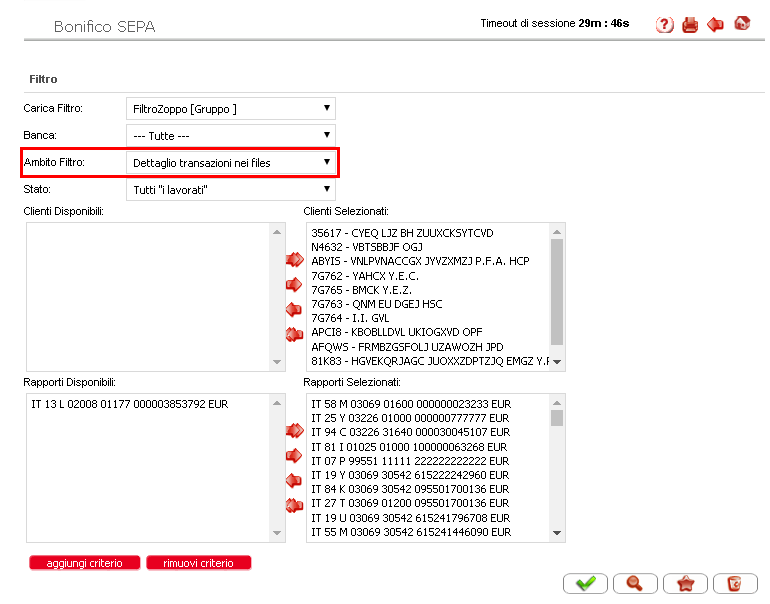Remove one client using single left arrow
Viewport: 770px width, 604px height.
tap(294, 309)
